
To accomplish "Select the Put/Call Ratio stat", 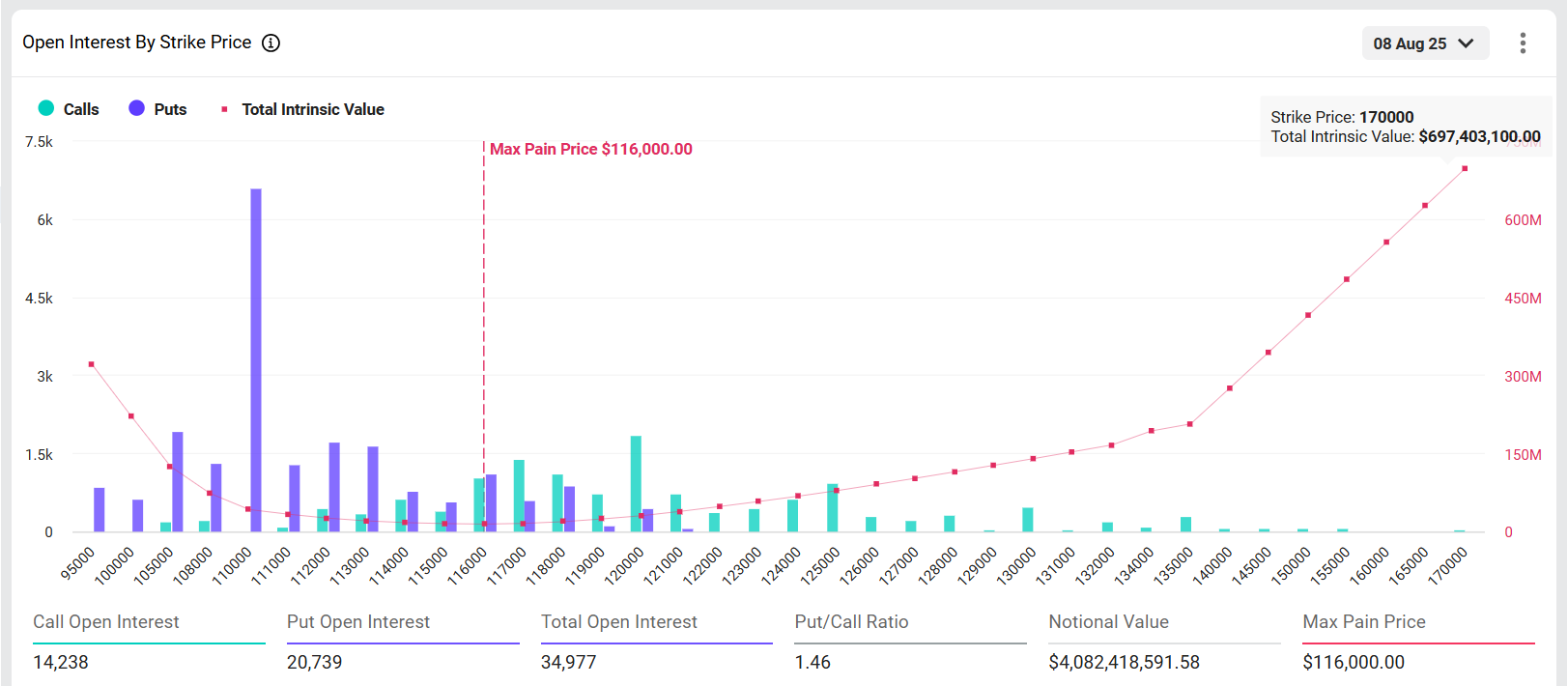I will click(x=851, y=622).
